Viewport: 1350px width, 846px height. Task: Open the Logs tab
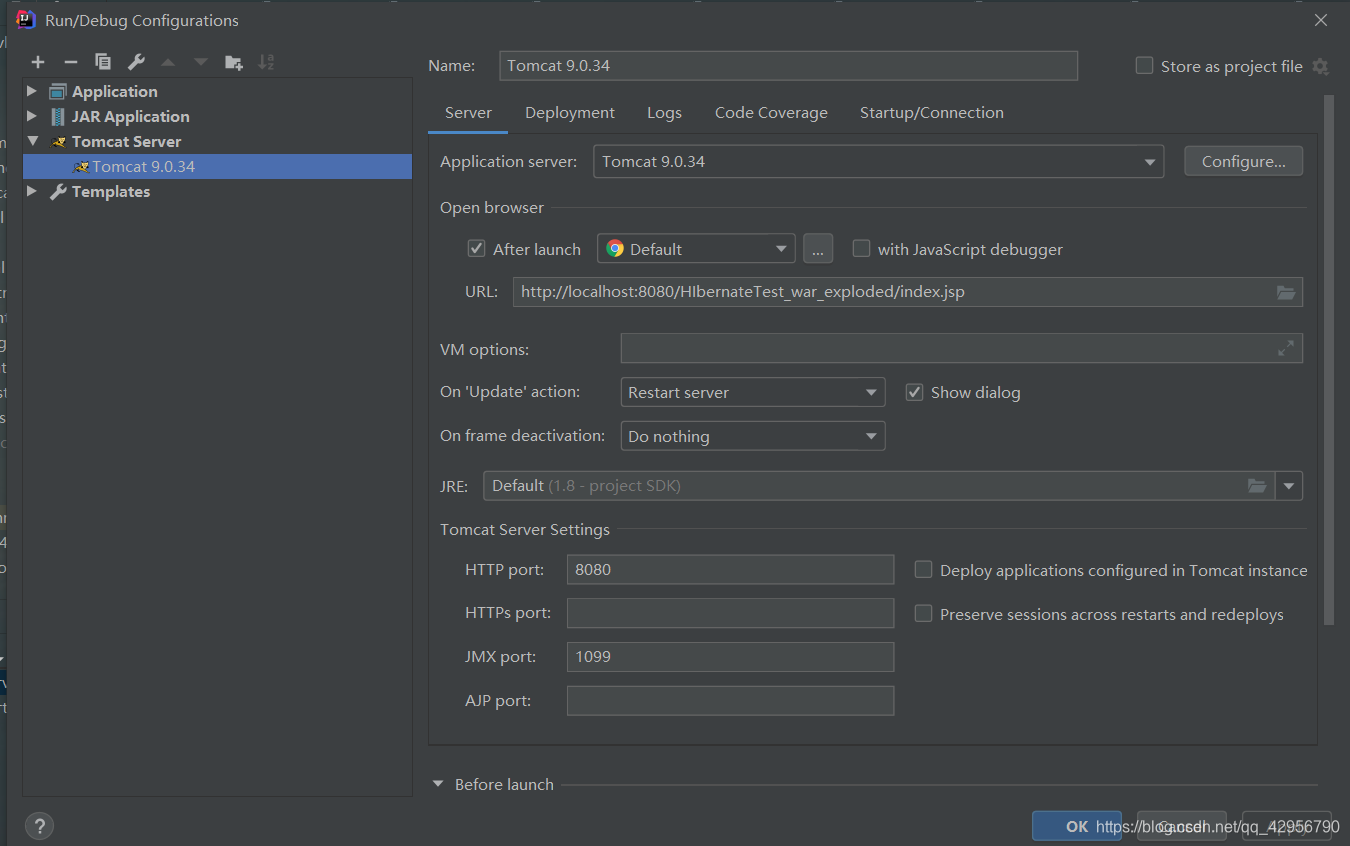[x=664, y=112]
